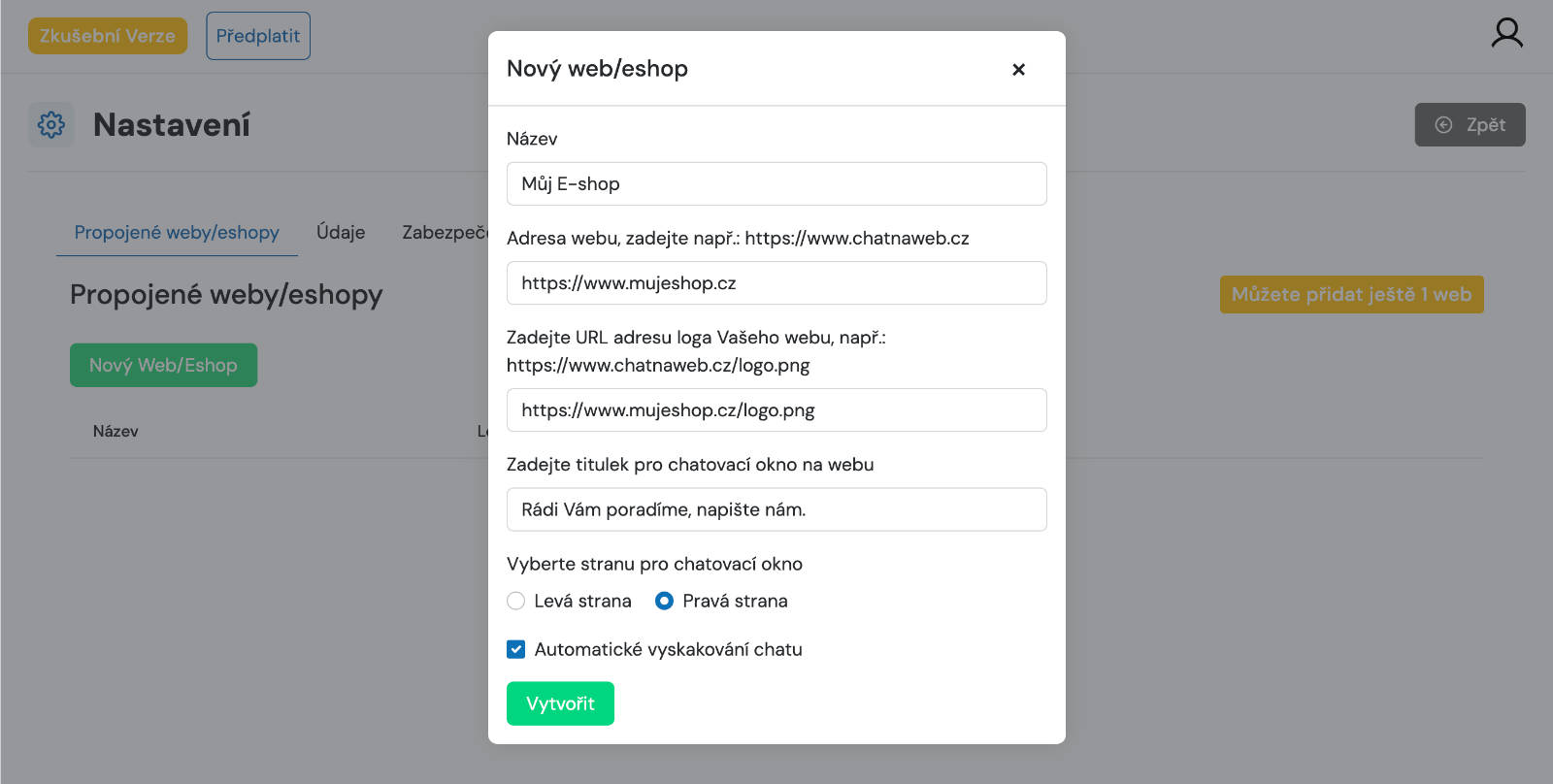The height and width of the screenshot is (784, 1553).
Task: Toggle Automatické vyskakování chatu checkbox
Action: [516, 649]
